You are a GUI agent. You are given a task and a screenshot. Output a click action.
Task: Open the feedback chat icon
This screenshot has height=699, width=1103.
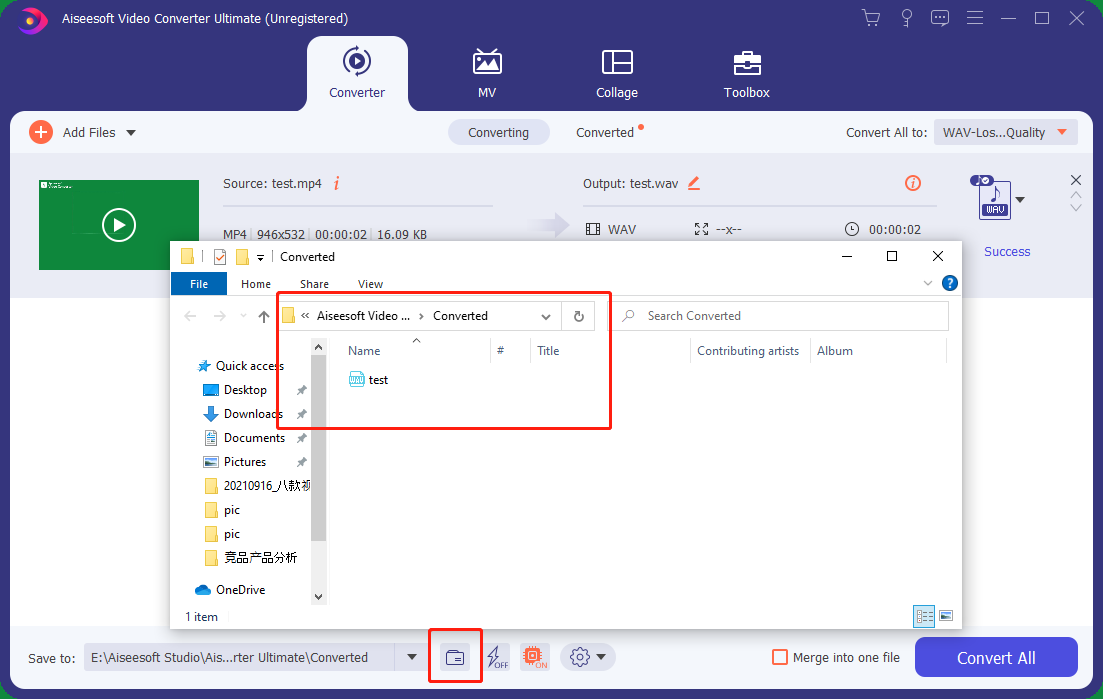click(x=940, y=18)
